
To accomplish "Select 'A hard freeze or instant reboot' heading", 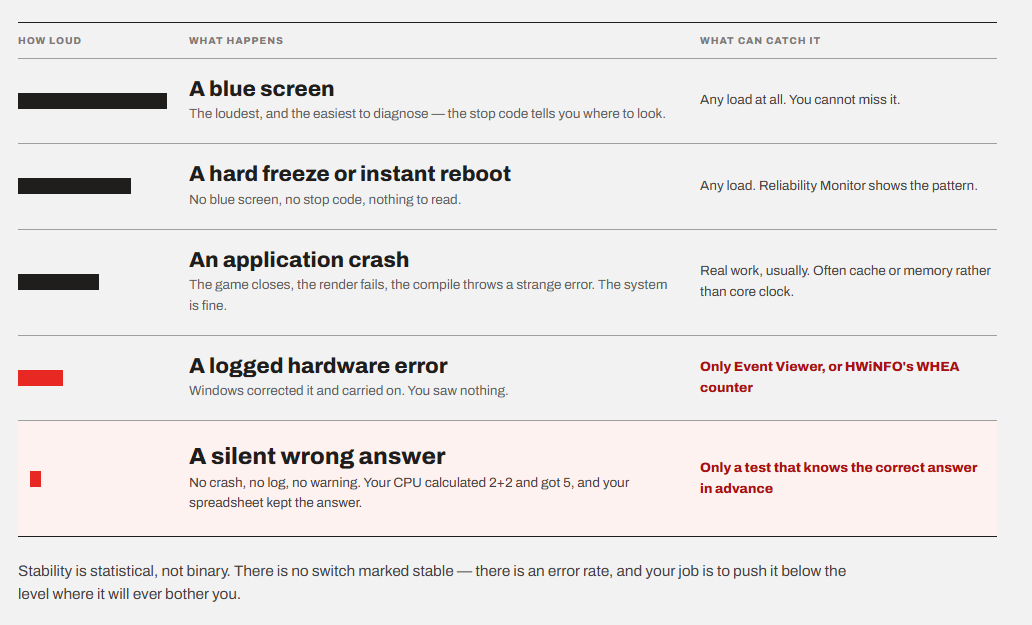I will point(349,174).
